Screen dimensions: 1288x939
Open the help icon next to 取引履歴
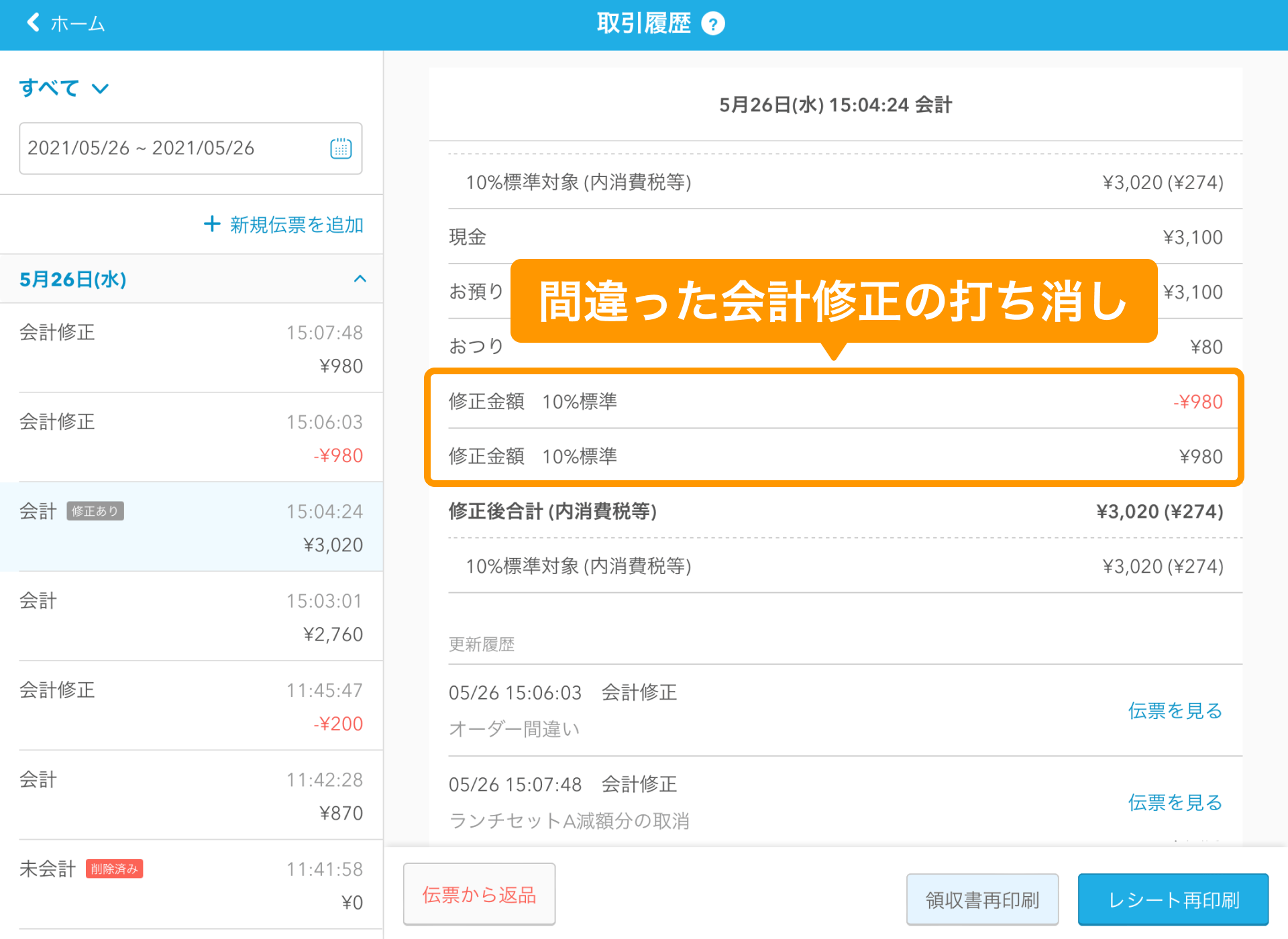pos(714,23)
